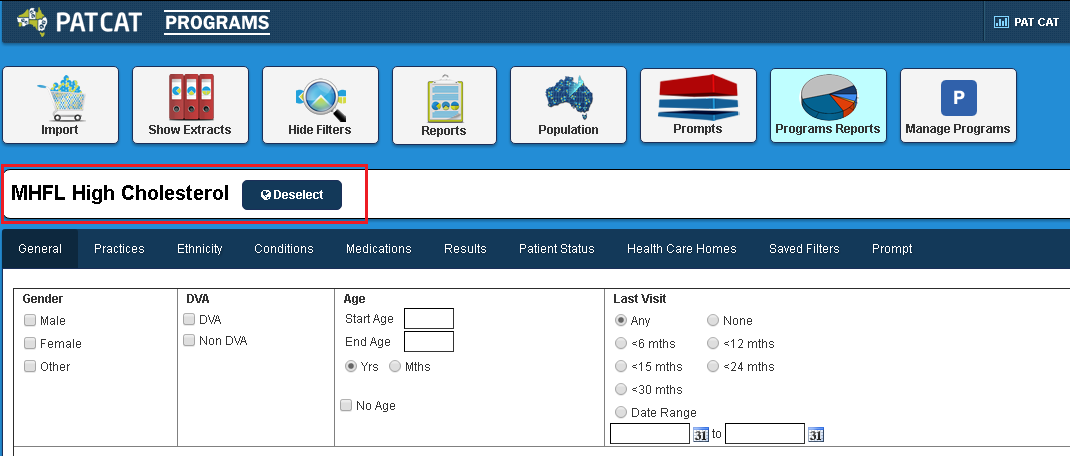Click the PATCAT logo

[78, 22]
